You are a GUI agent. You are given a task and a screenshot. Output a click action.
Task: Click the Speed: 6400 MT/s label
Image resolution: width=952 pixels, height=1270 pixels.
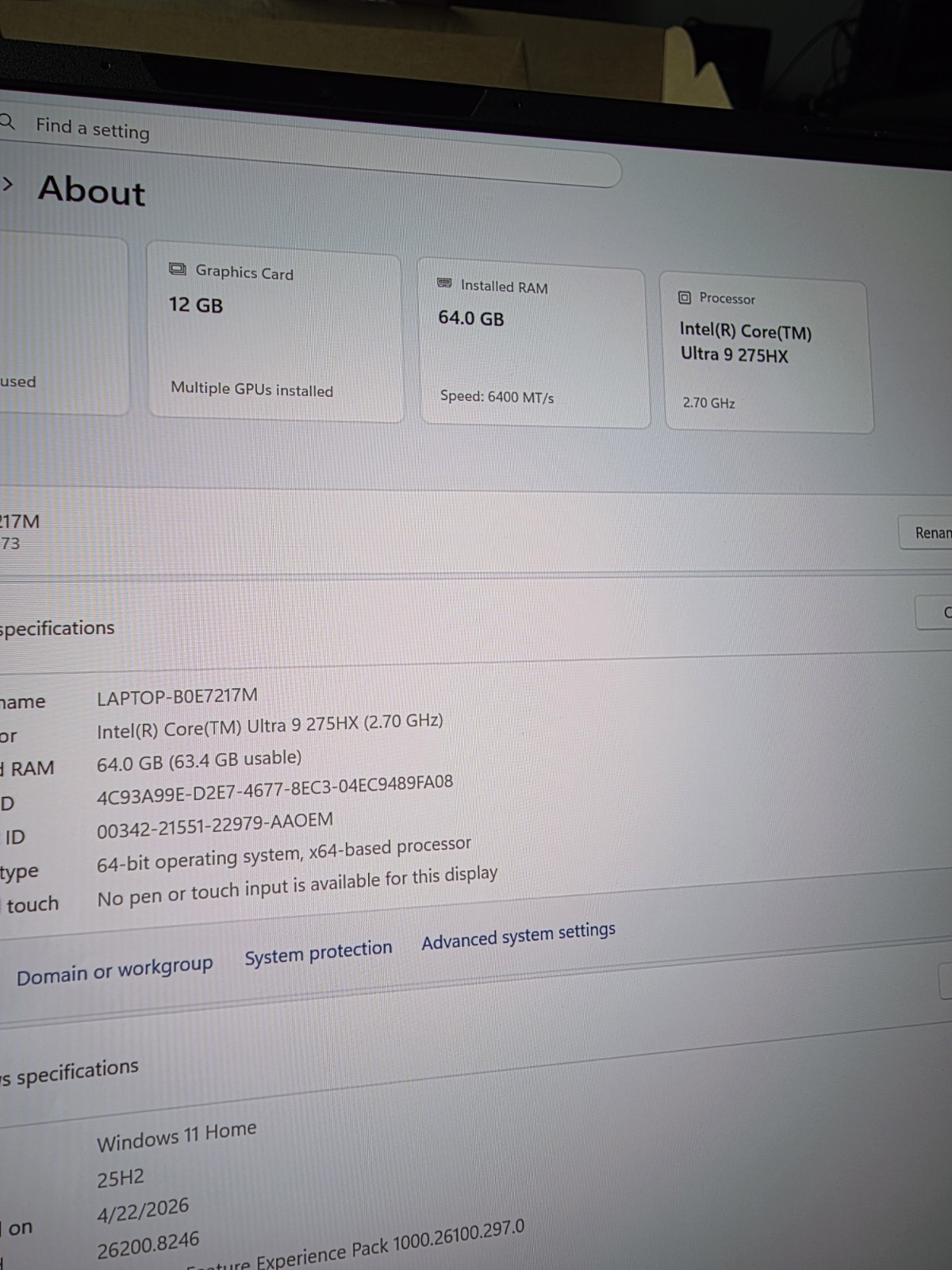click(497, 396)
